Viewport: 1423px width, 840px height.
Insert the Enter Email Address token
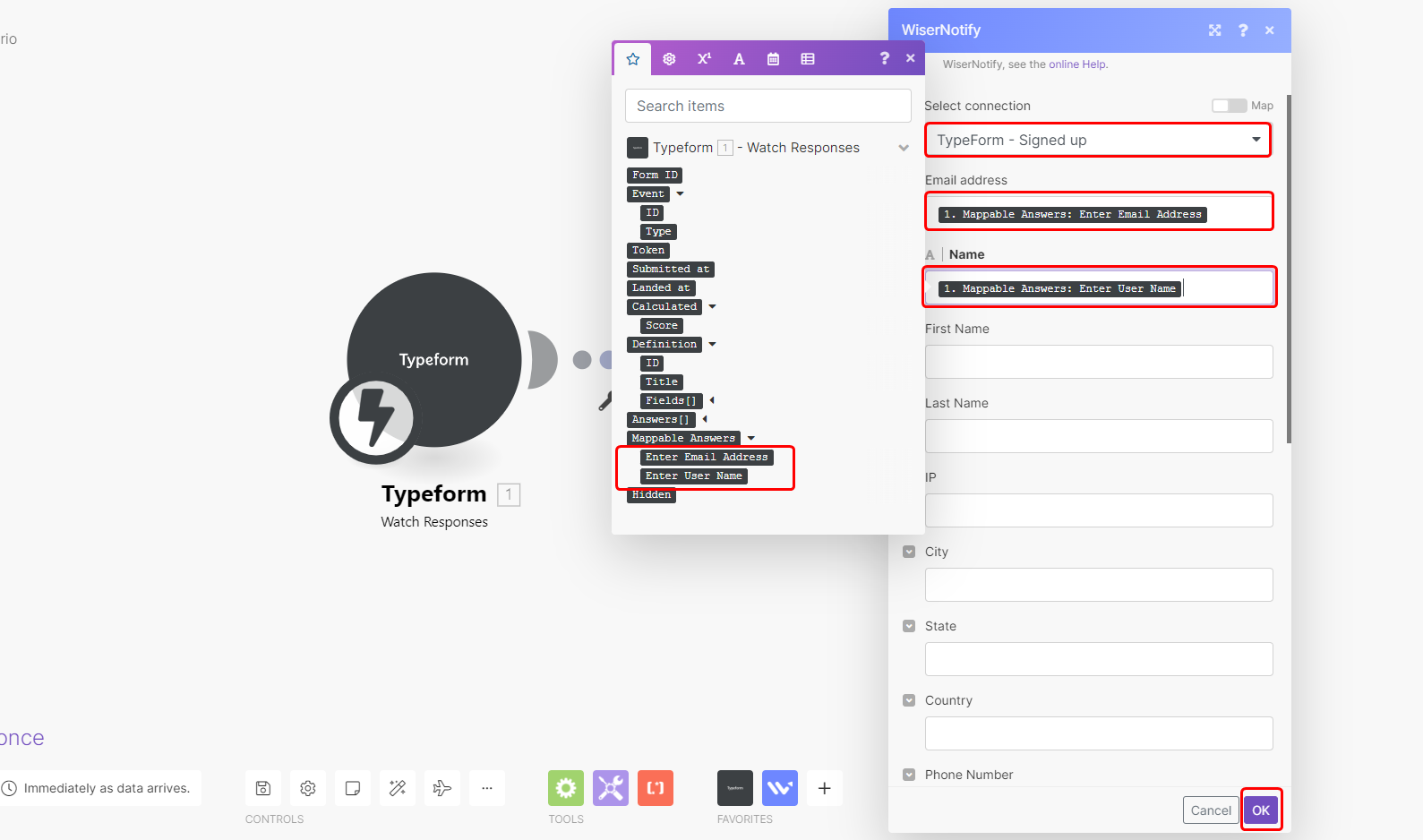pyautogui.click(x=707, y=458)
